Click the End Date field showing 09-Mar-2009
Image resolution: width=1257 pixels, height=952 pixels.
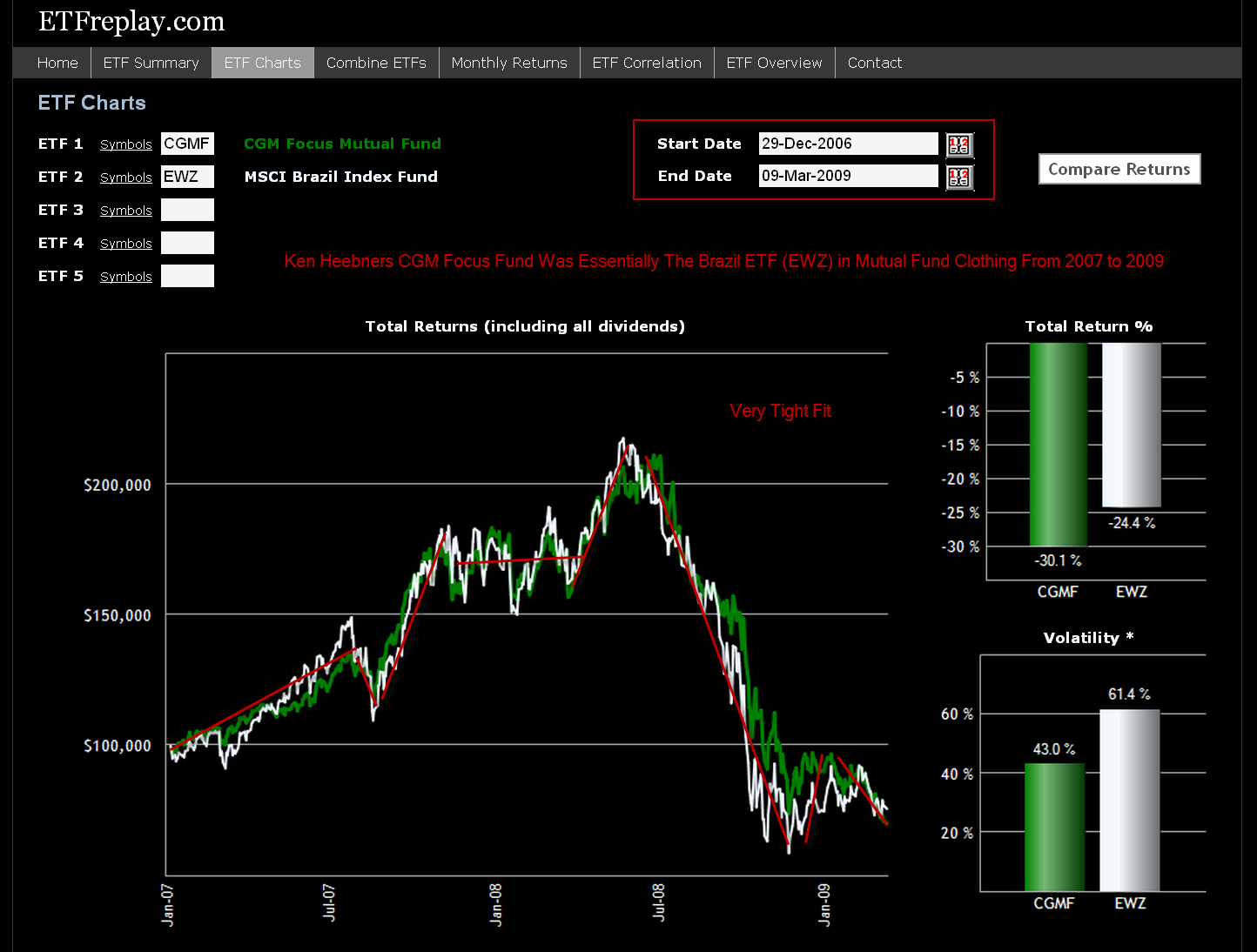[849, 176]
